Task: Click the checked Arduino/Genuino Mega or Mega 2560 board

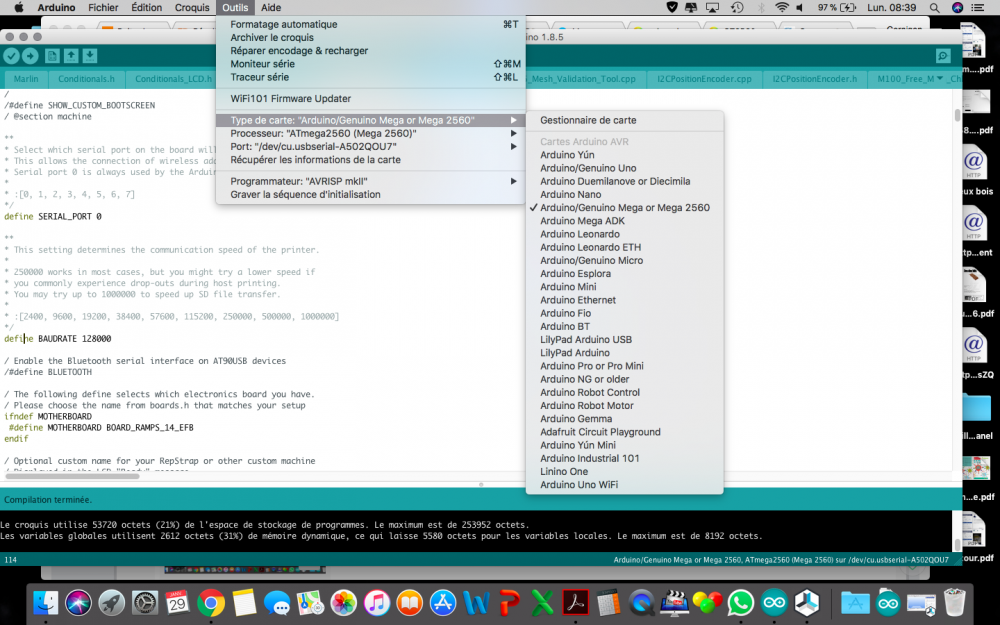Action: pos(624,207)
